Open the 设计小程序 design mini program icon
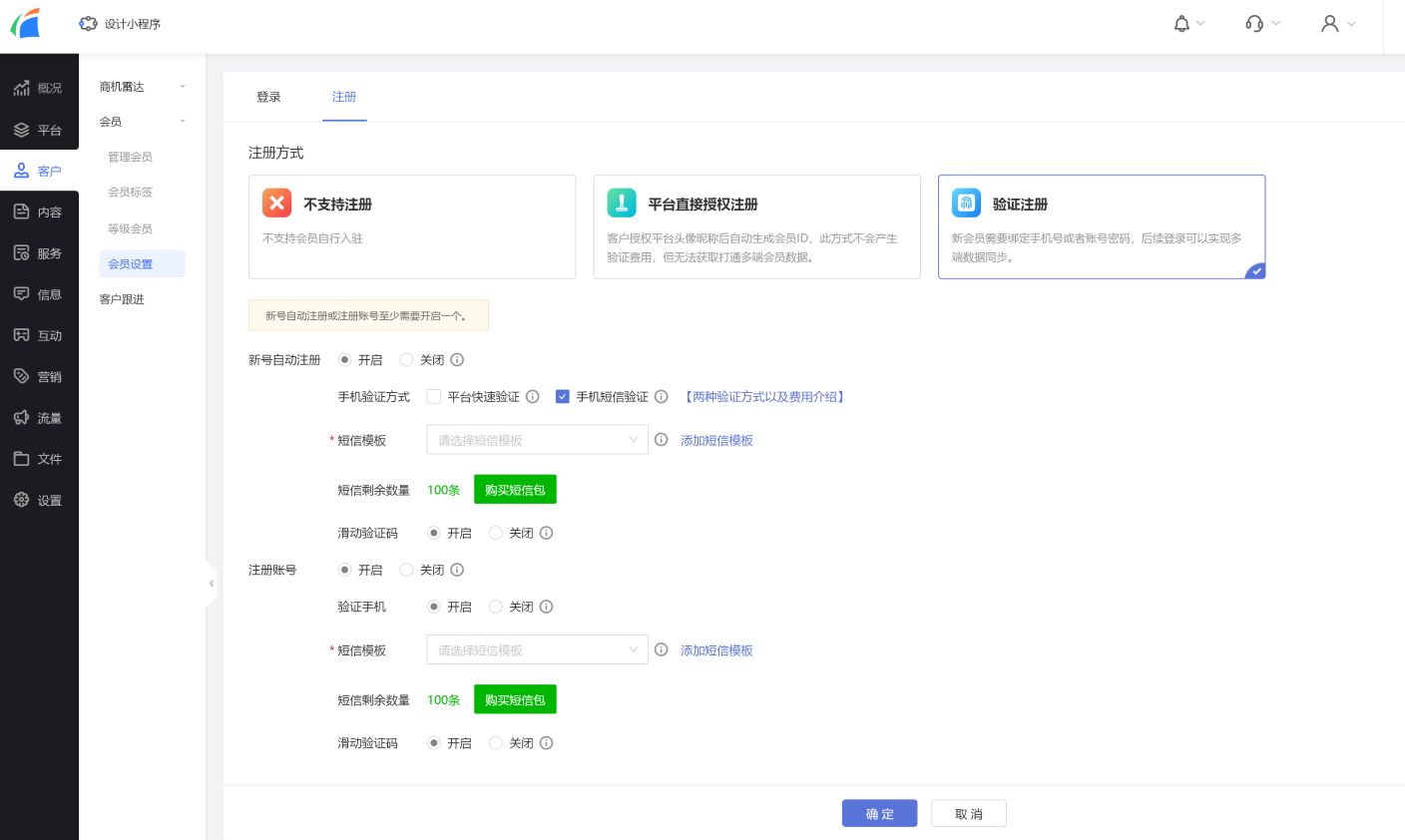 pos(89,24)
